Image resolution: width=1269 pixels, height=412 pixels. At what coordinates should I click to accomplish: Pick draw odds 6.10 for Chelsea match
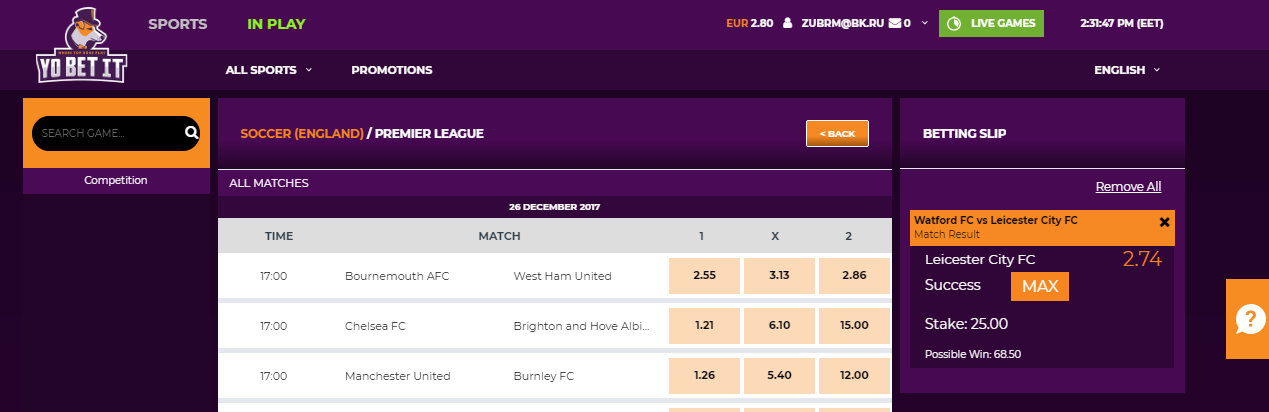click(x=779, y=326)
